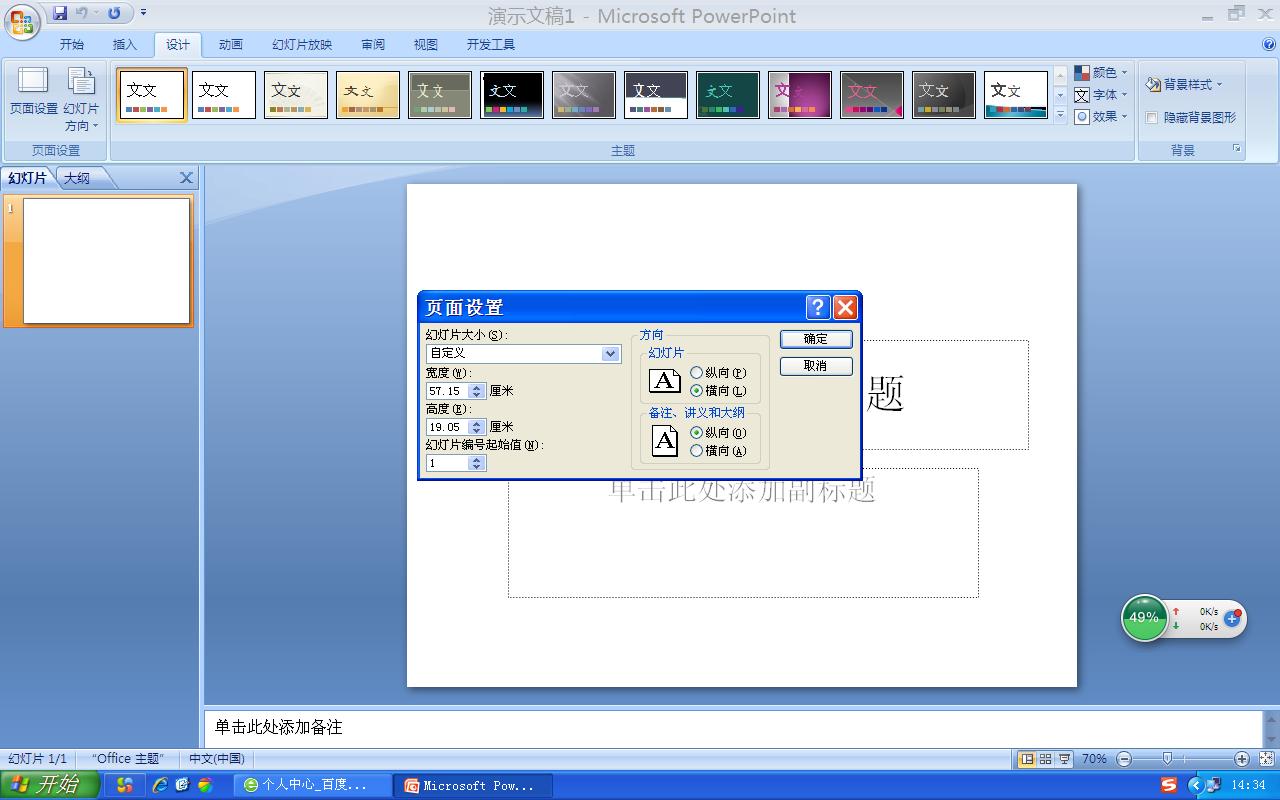
Task: Click the Help question mark in ribbon
Action: pyautogui.click(x=1269, y=44)
